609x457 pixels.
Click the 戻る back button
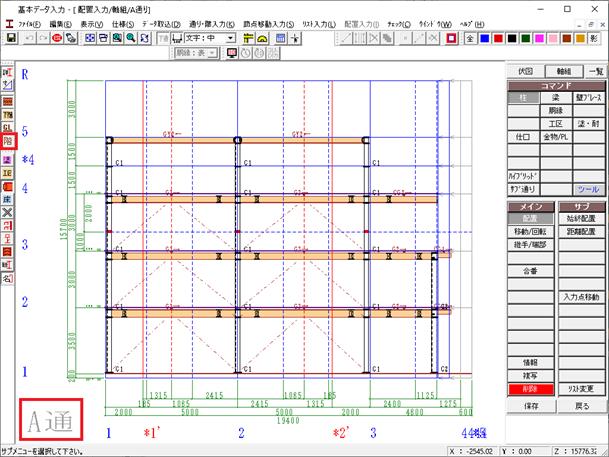coord(581,406)
